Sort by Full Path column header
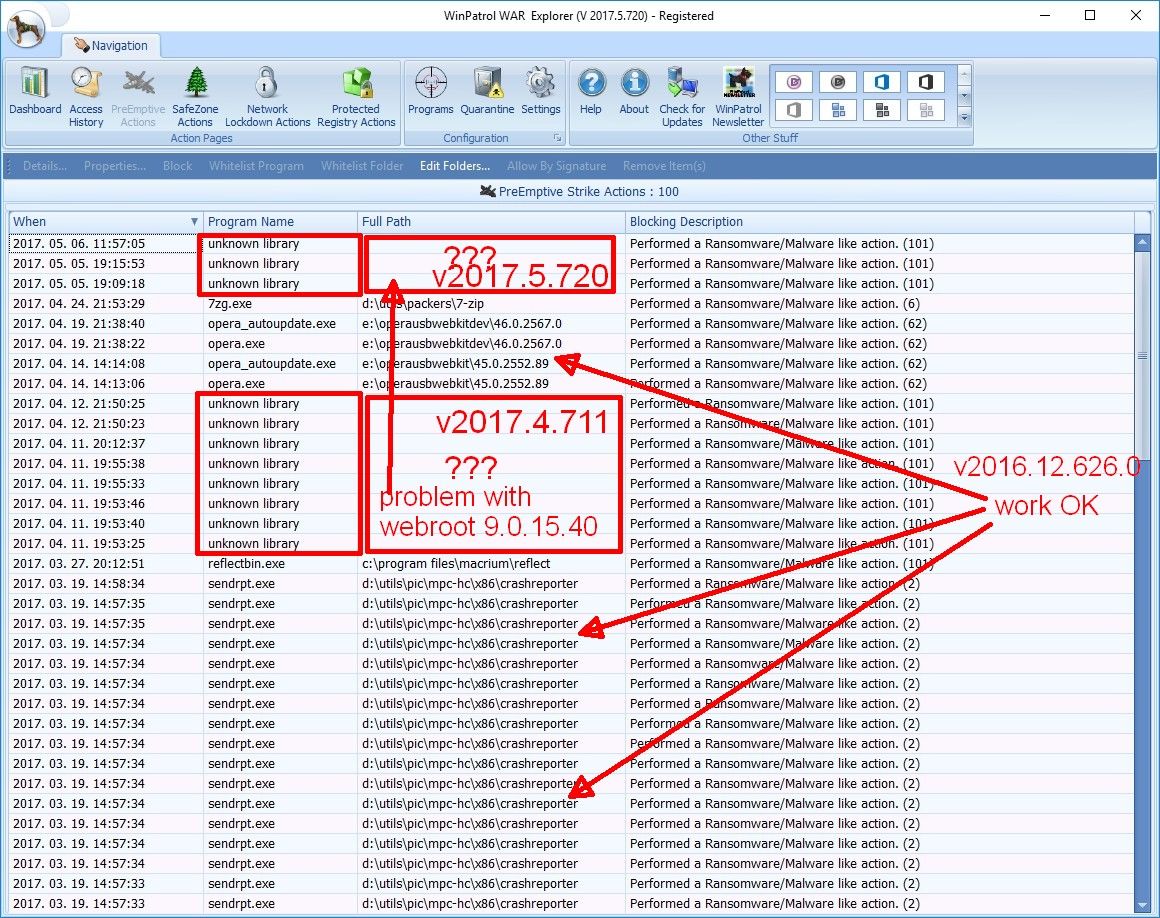The height and width of the screenshot is (918, 1160). click(x=491, y=222)
